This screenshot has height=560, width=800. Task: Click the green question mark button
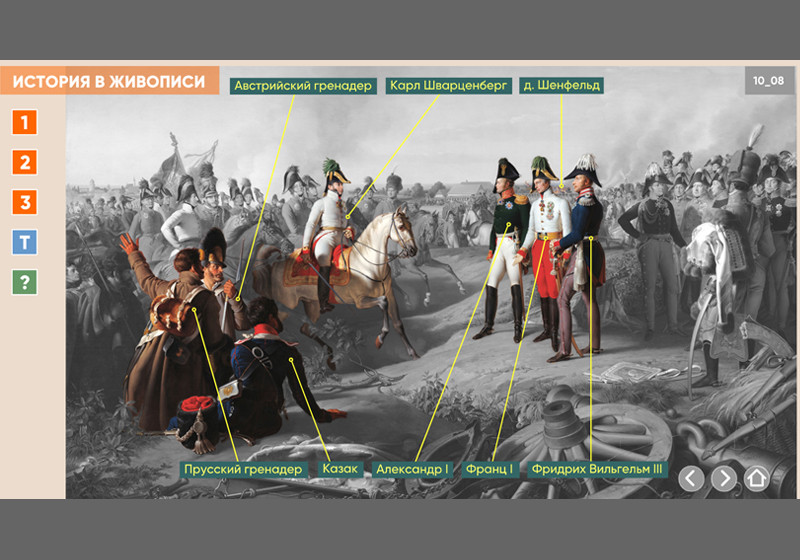pos(25,282)
